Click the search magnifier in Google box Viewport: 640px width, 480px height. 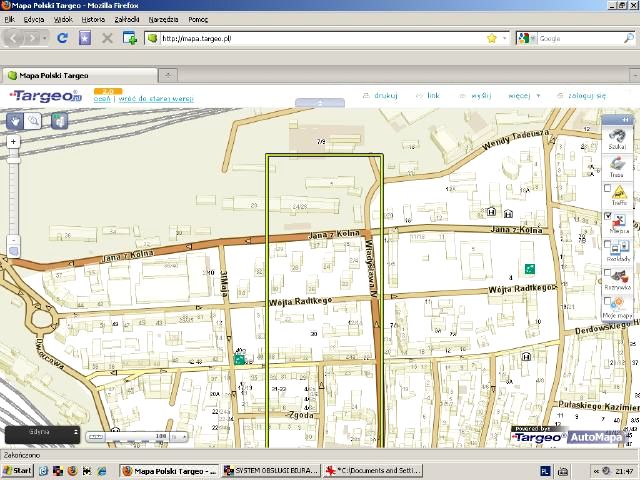click(629, 38)
